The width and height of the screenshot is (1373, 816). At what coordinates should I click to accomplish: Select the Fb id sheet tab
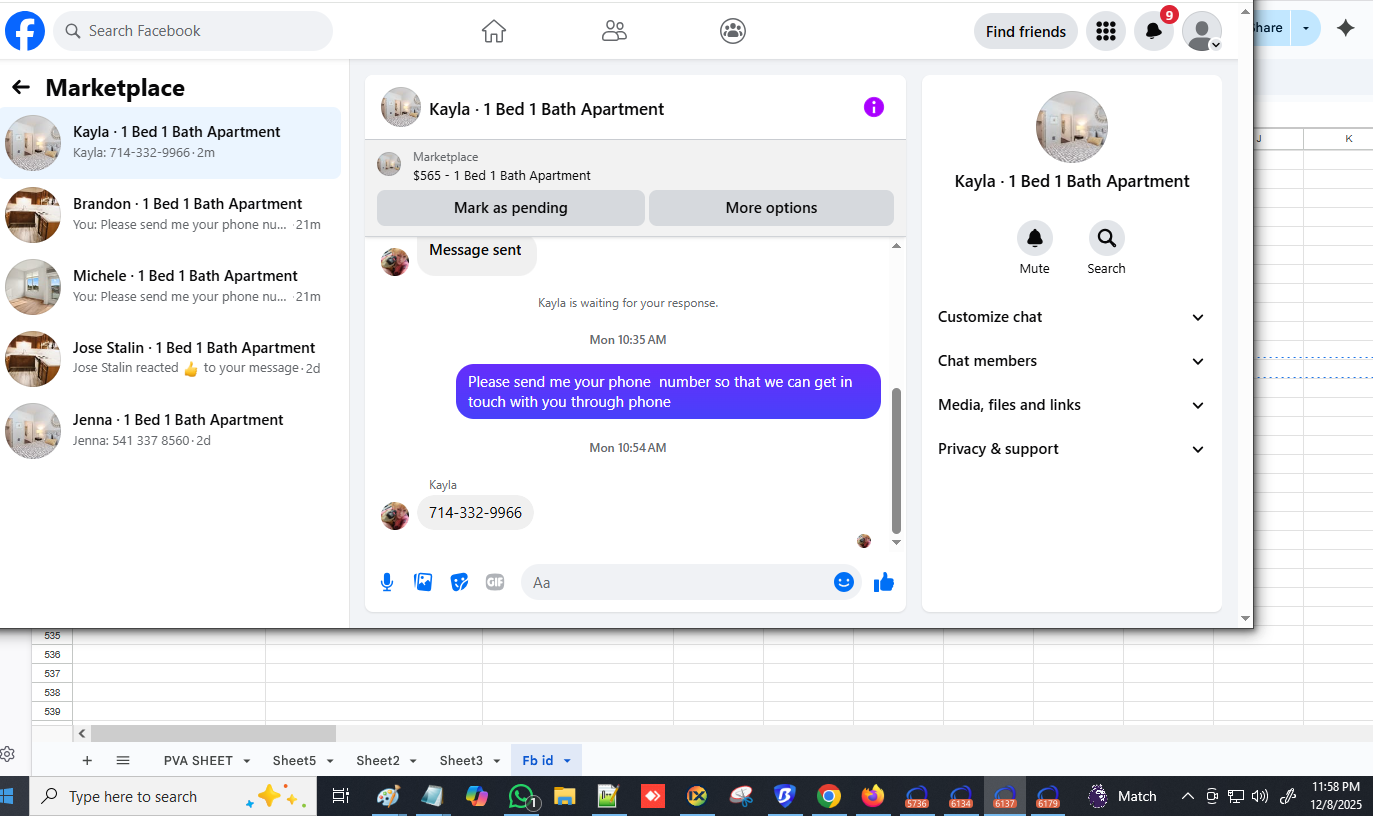pos(537,761)
